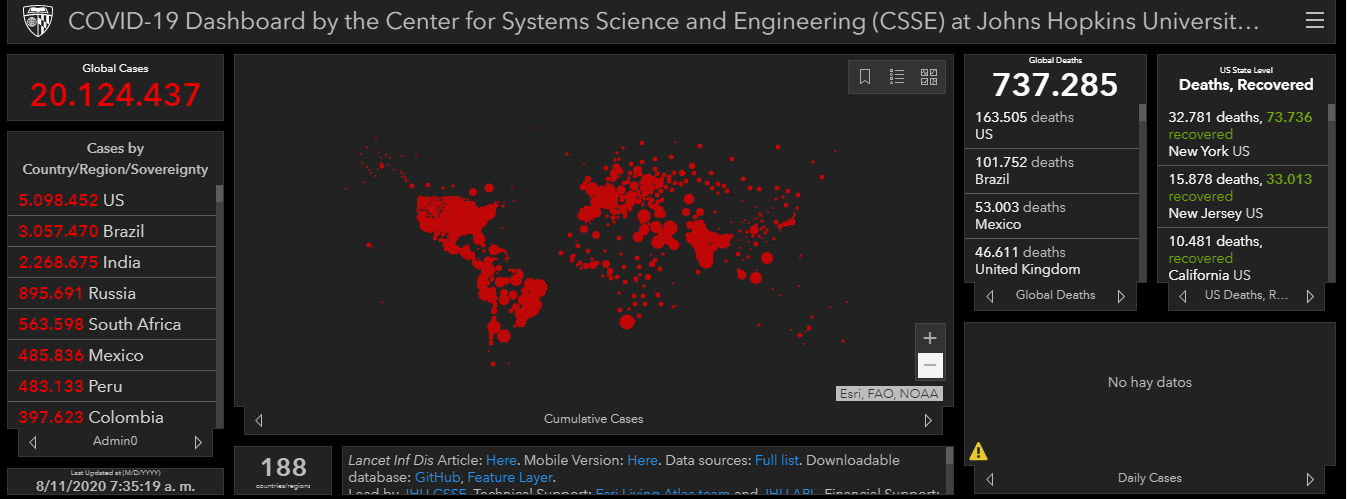Open the basemap gallery grid icon
The image size is (1347, 499).
click(x=928, y=77)
